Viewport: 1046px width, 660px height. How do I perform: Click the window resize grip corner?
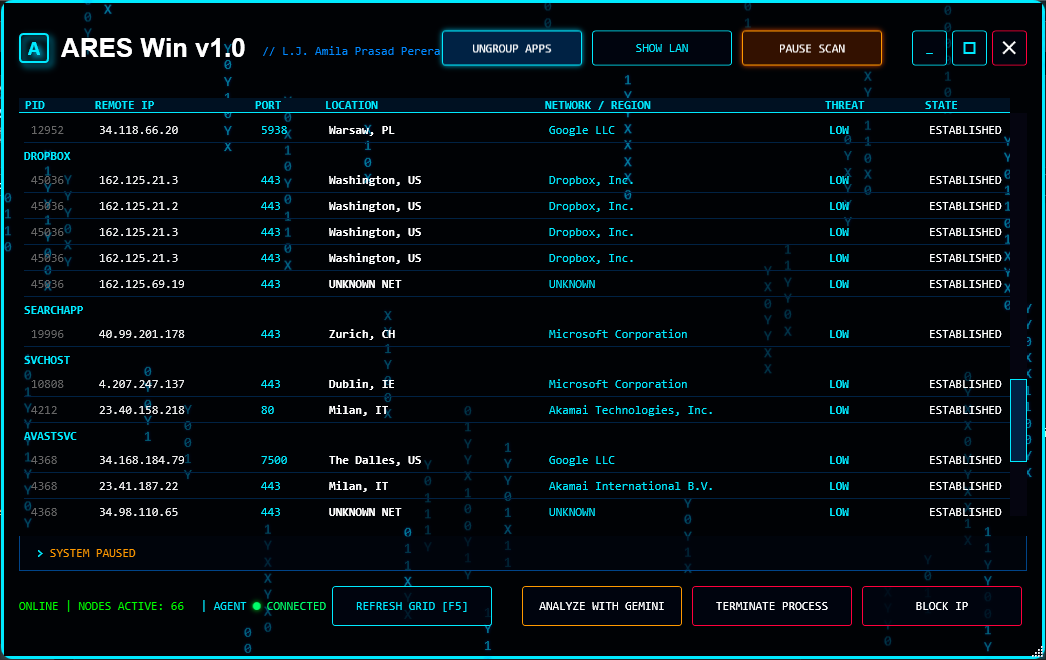(x=1038, y=652)
